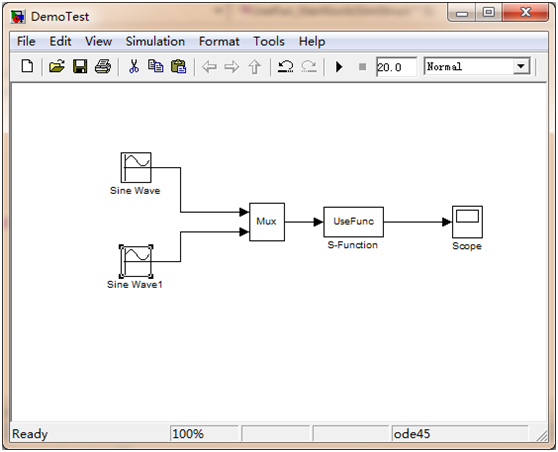Click the ode45 solver status field
558x452 pixels.
pyautogui.click(x=460, y=433)
